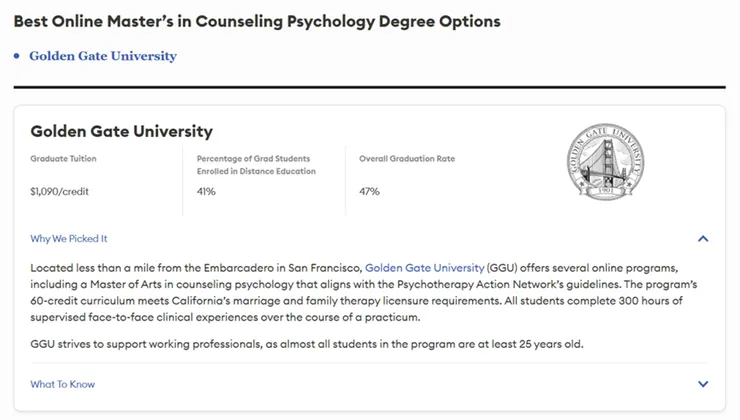Click the Golden Gate University card title
Image resolution: width=740 pixels, height=420 pixels.
pos(121,131)
